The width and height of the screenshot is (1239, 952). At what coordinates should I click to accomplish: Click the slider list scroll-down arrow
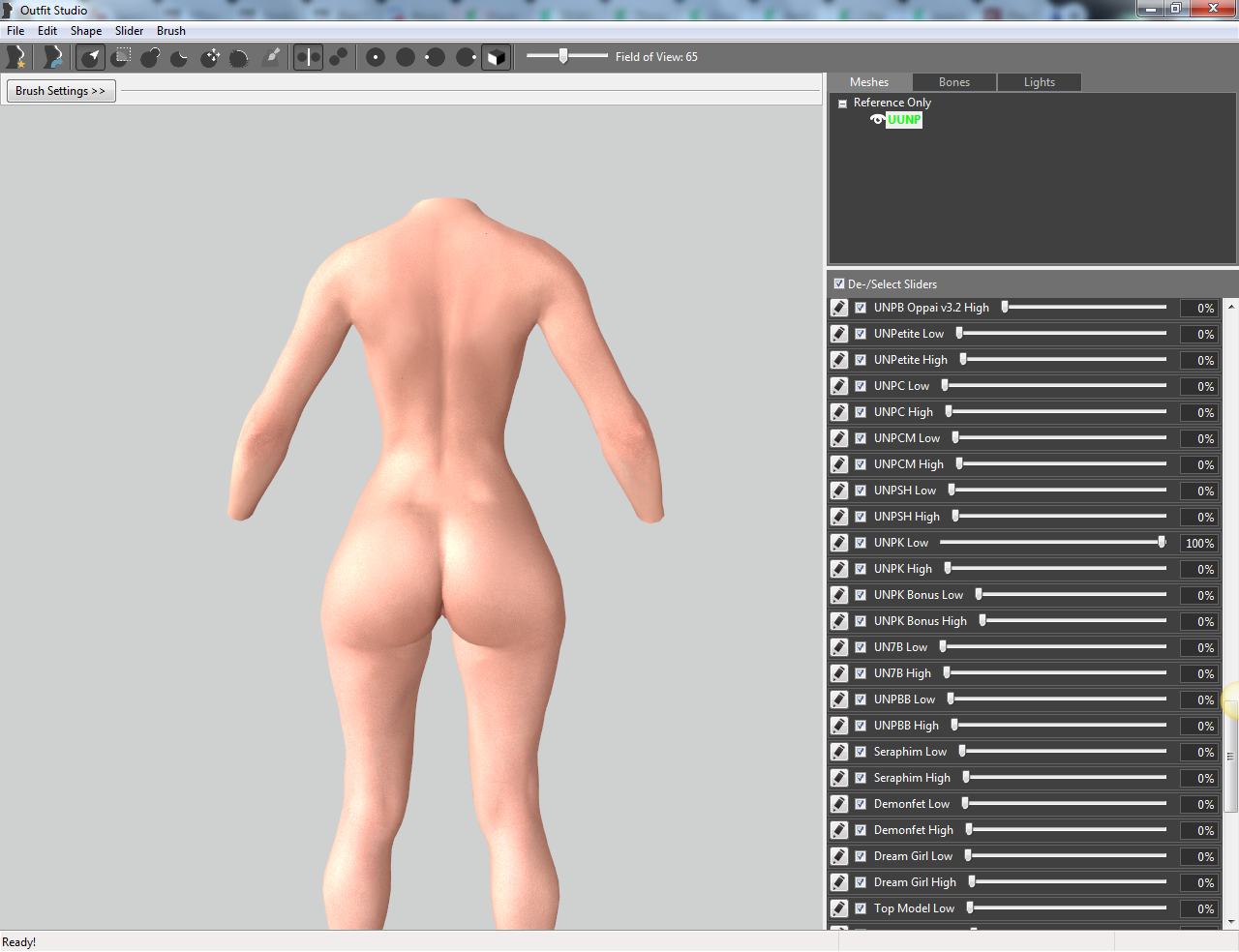point(1231,922)
